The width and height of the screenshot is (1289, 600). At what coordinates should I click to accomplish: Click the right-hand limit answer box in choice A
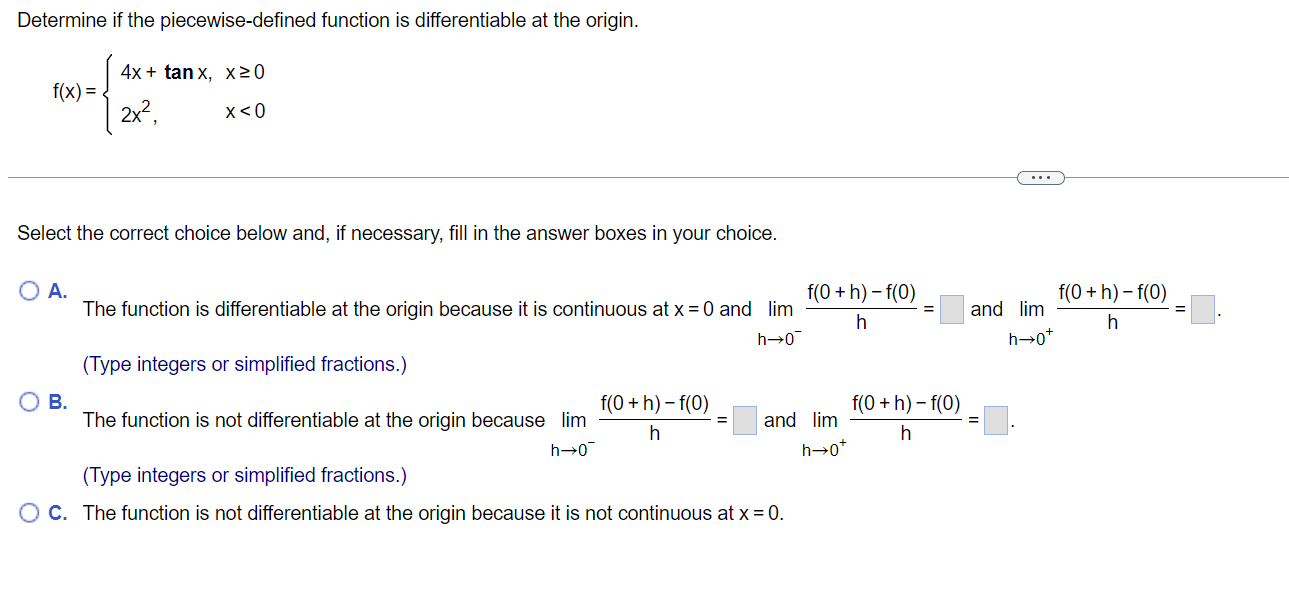click(x=1204, y=310)
